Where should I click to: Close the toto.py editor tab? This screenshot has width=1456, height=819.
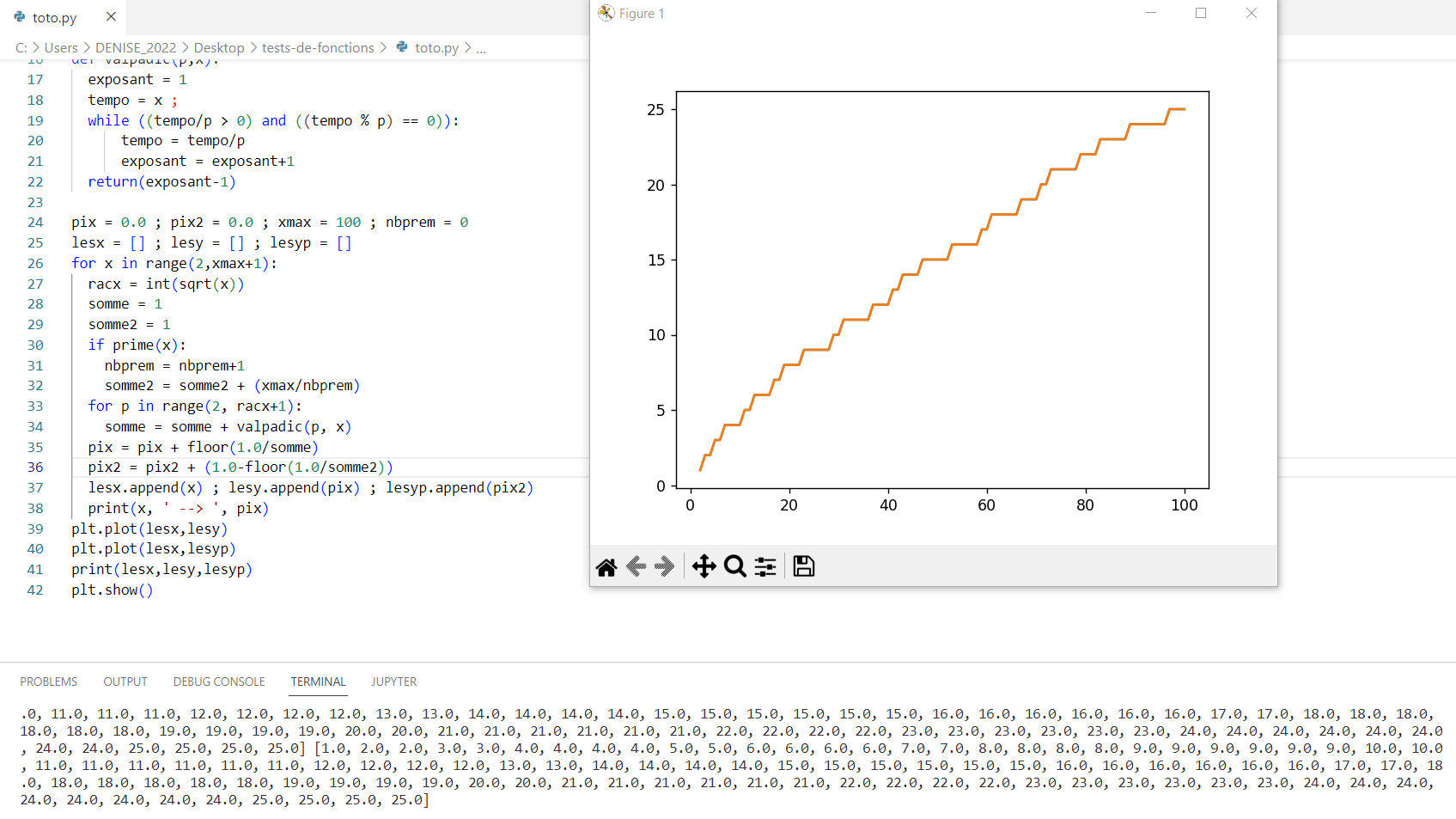(111, 16)
